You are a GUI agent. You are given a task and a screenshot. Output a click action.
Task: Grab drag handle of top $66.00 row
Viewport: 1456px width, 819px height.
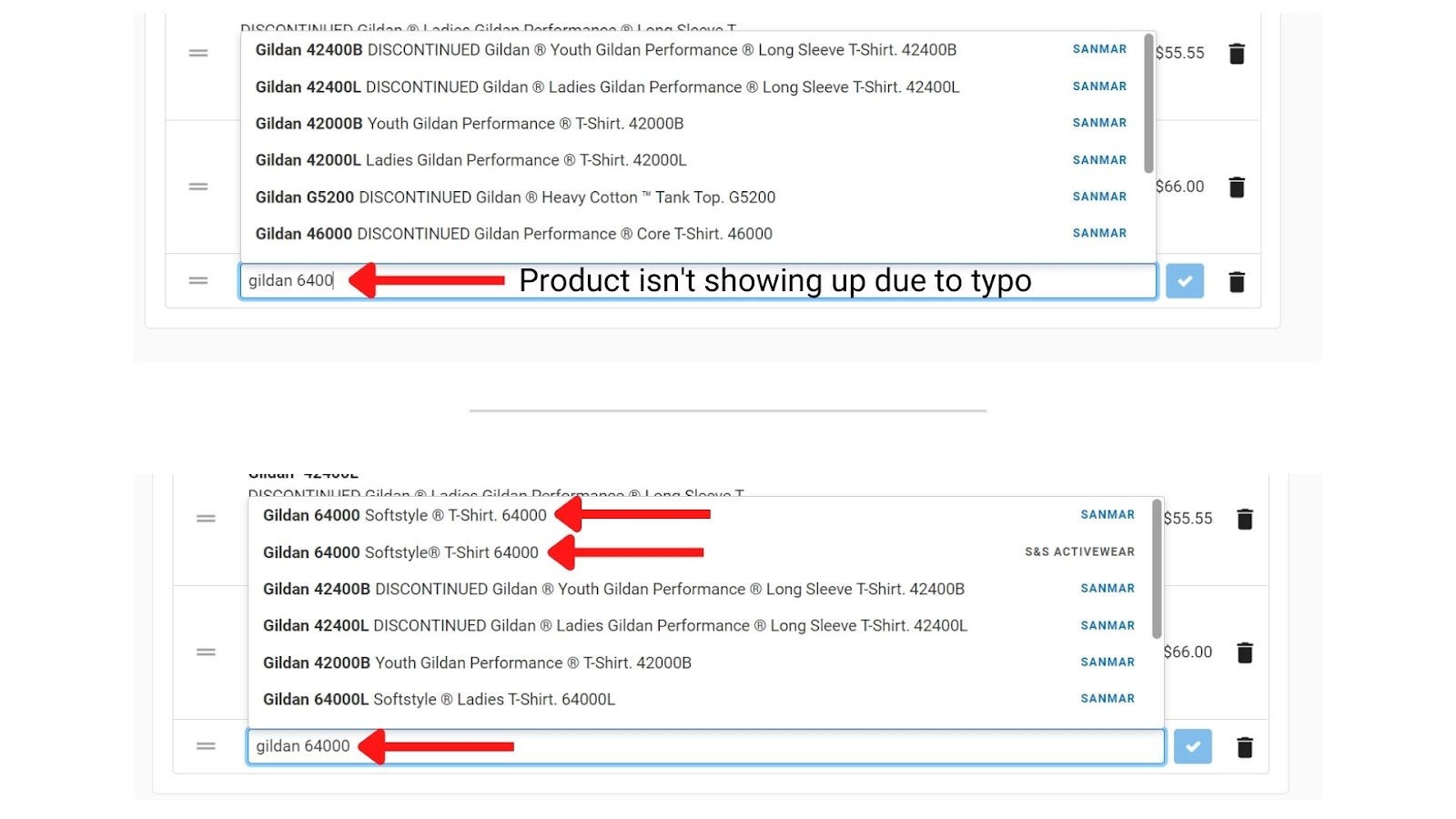[x=198, y=187]
